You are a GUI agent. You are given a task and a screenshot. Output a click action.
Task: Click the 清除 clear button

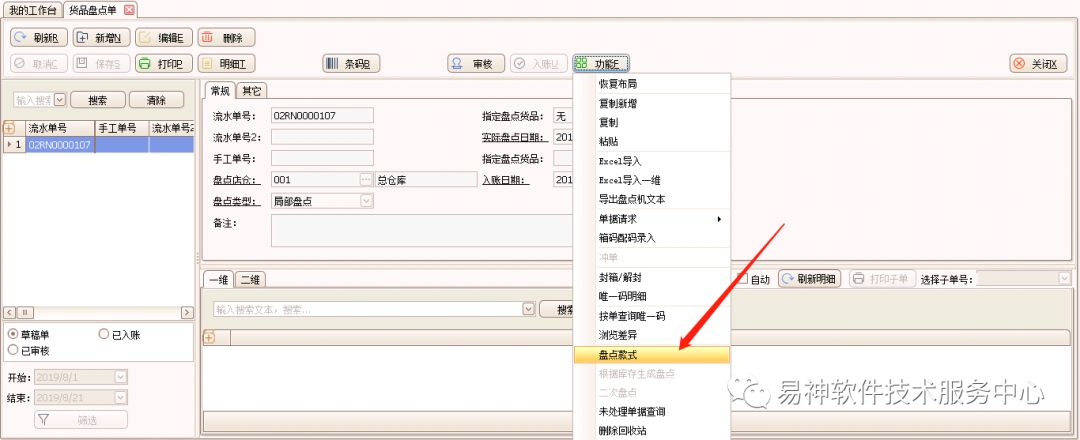(156, 100)
